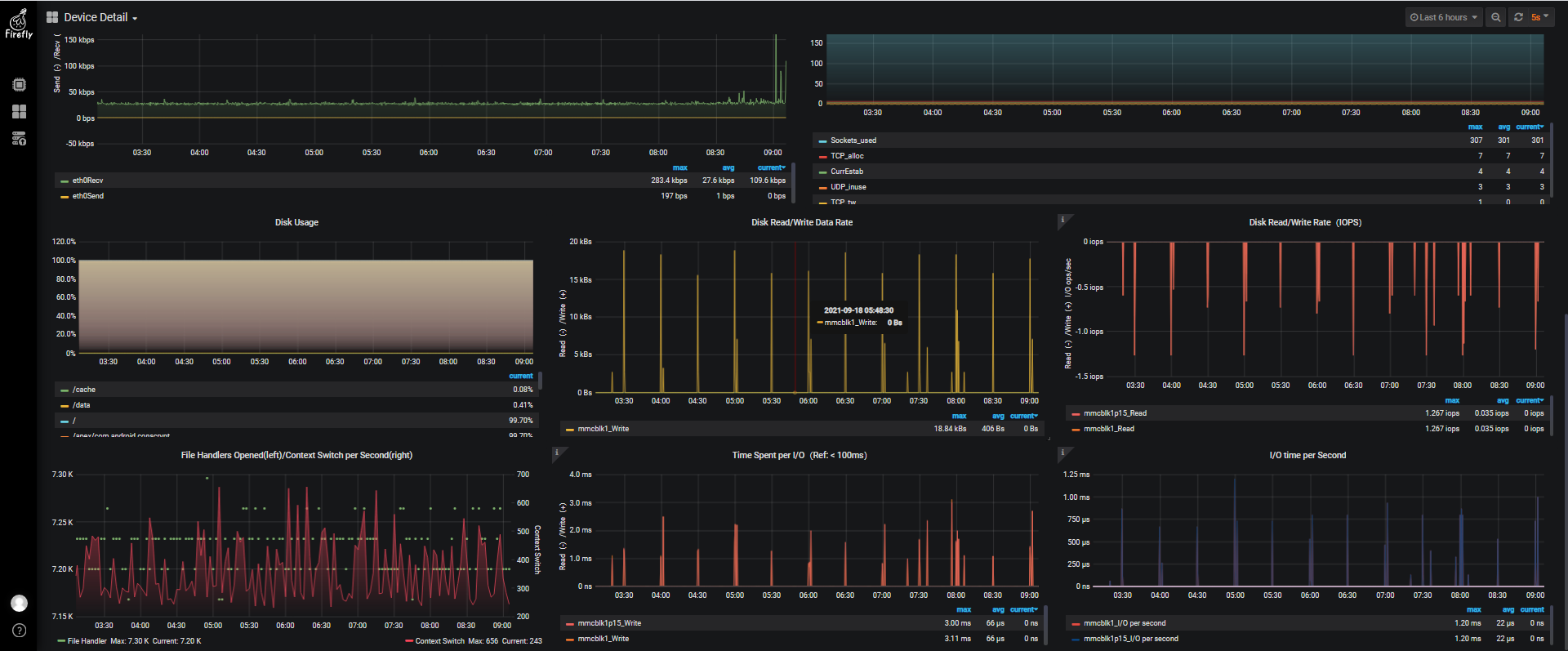Image resolution: width=1568 pixels, height=651 pixels.
Task: Click the refresh dashboard icon
Action: click(1518, 17)
